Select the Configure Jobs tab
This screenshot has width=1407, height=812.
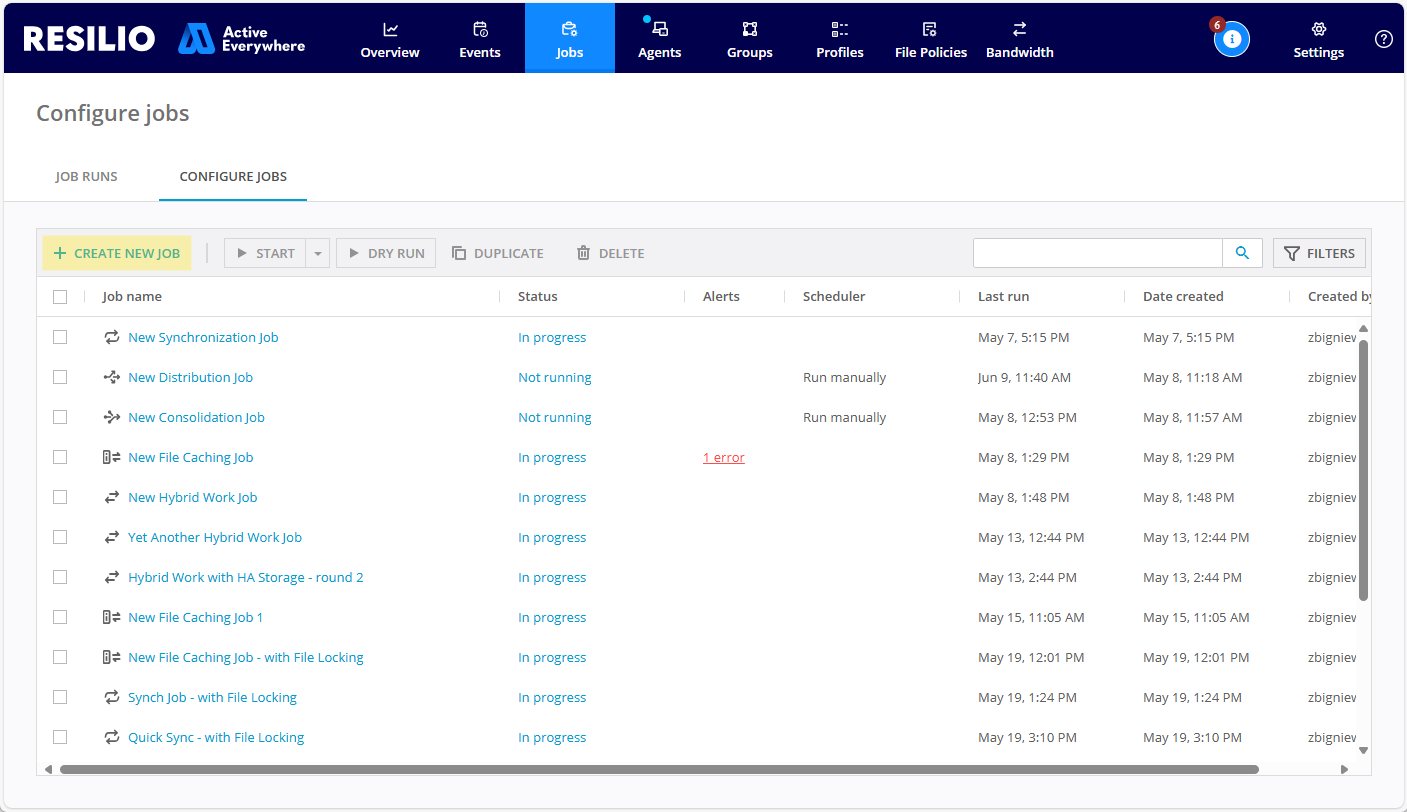(x=233, y=176)
